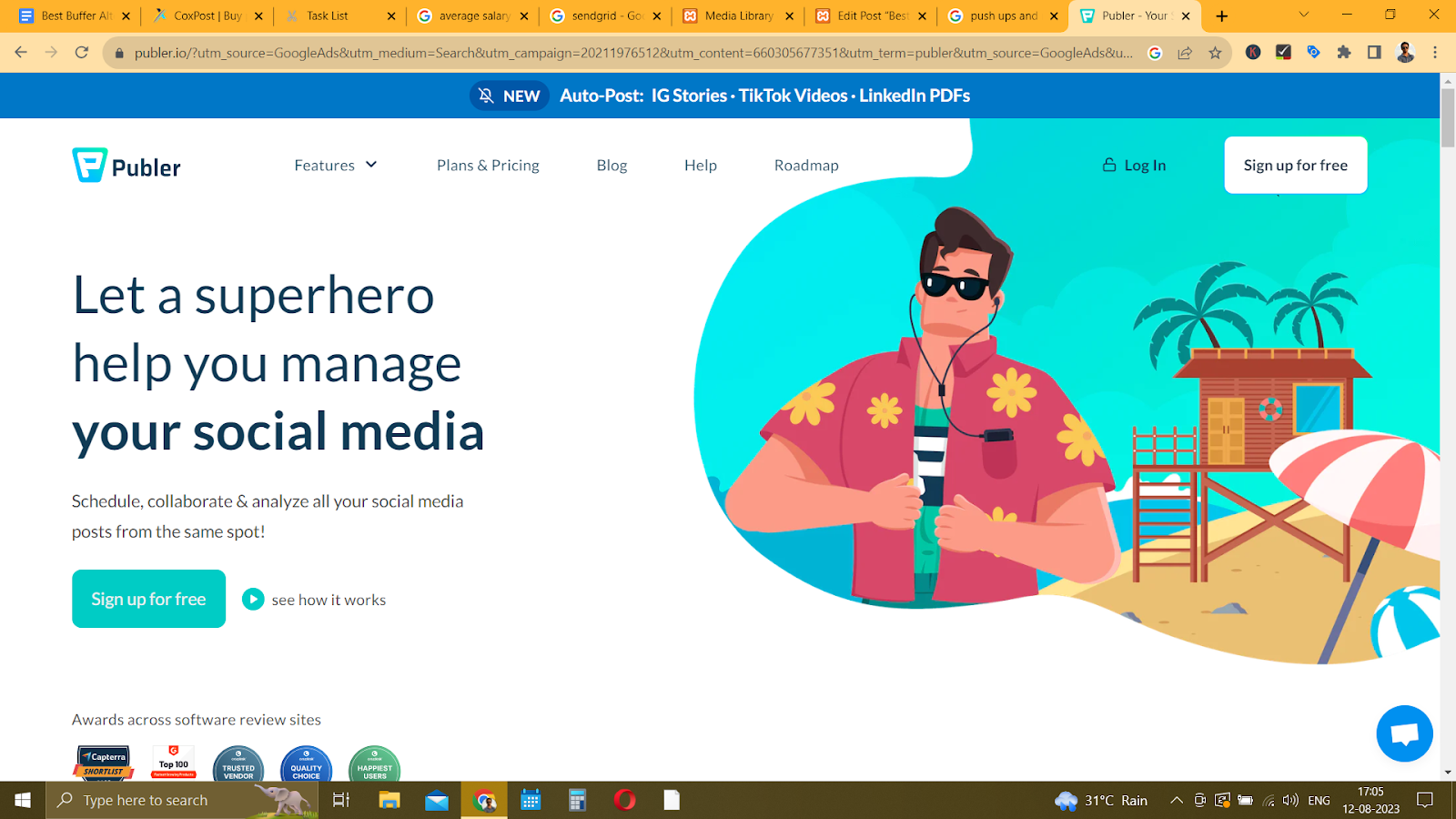Click the Quality Choice badge
The image size is (1456, 819).
tap(306, 763)
